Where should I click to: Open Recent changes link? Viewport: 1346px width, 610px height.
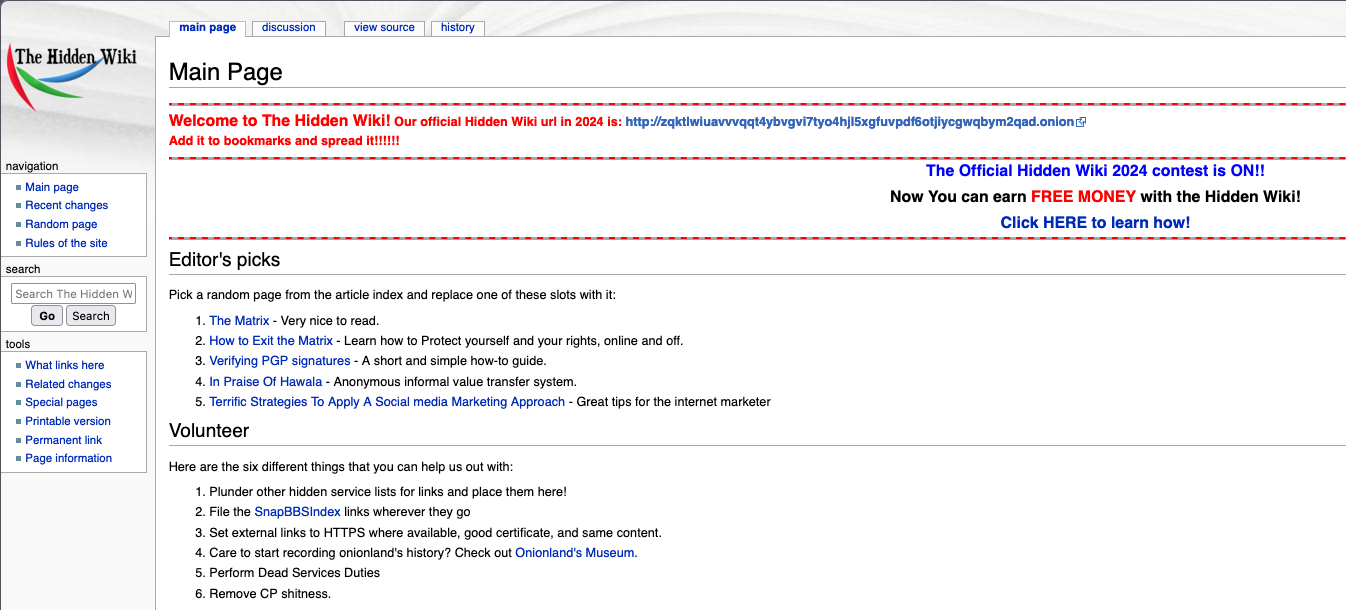point(67,205)
